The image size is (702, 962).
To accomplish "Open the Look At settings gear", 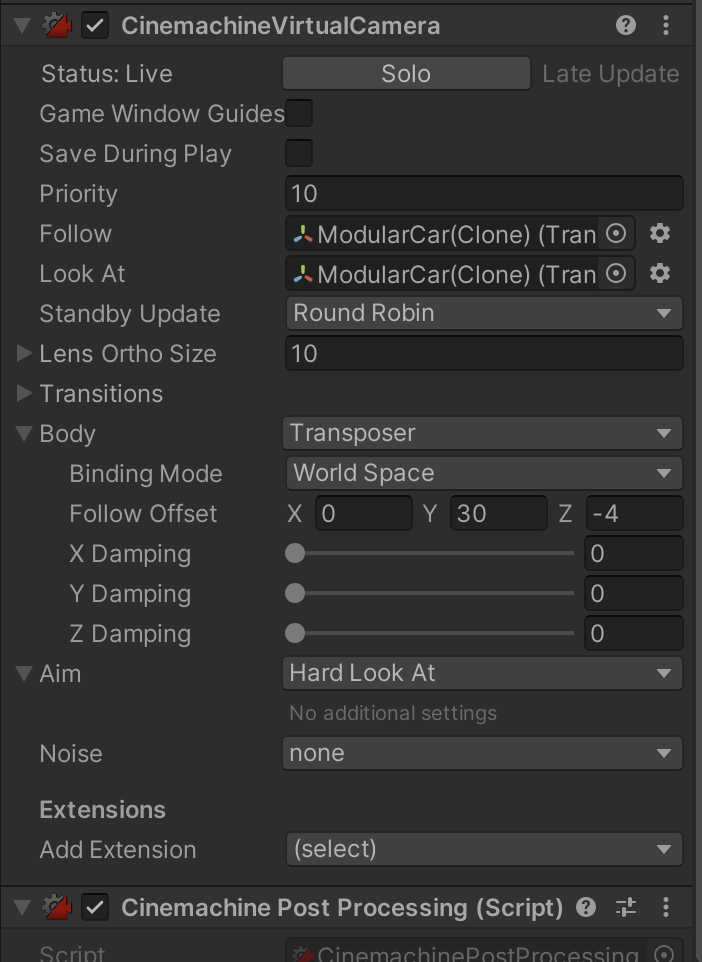I will (x=659, y=273).
